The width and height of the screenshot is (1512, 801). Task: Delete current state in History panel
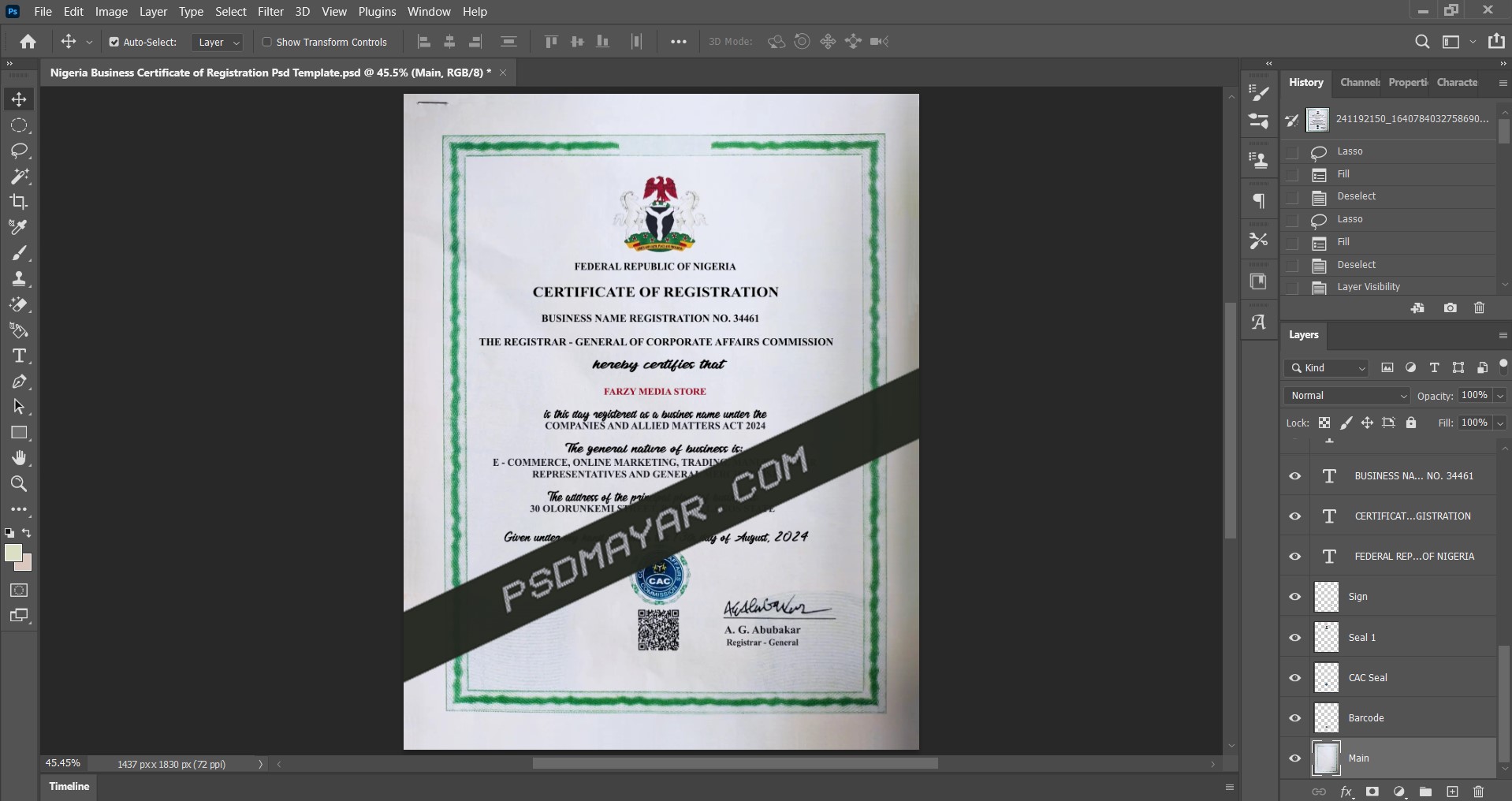(x=1479, y=308)
